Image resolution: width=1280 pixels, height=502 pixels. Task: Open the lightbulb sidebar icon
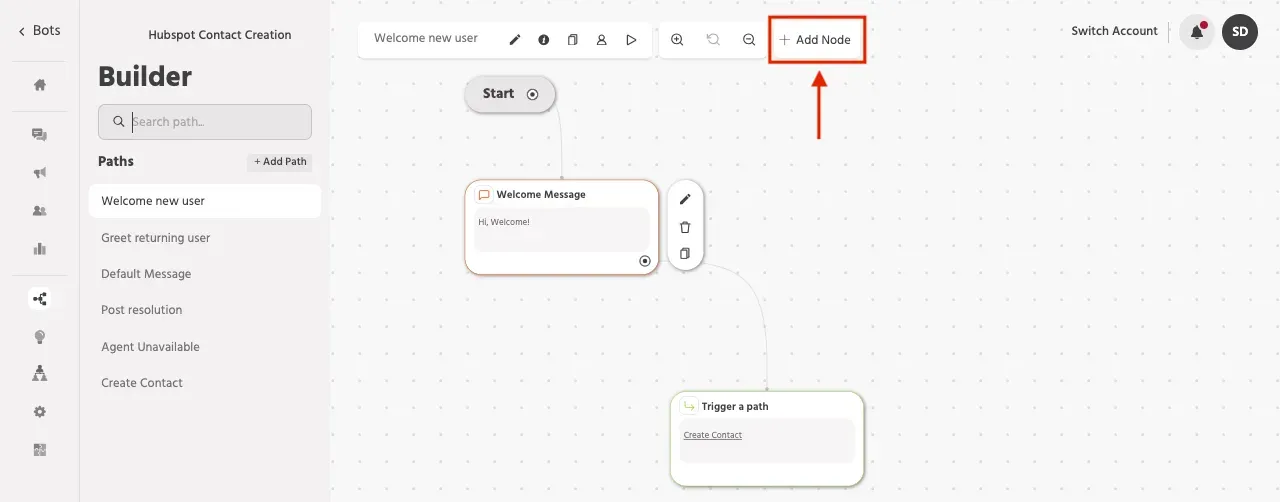(40, 337)
